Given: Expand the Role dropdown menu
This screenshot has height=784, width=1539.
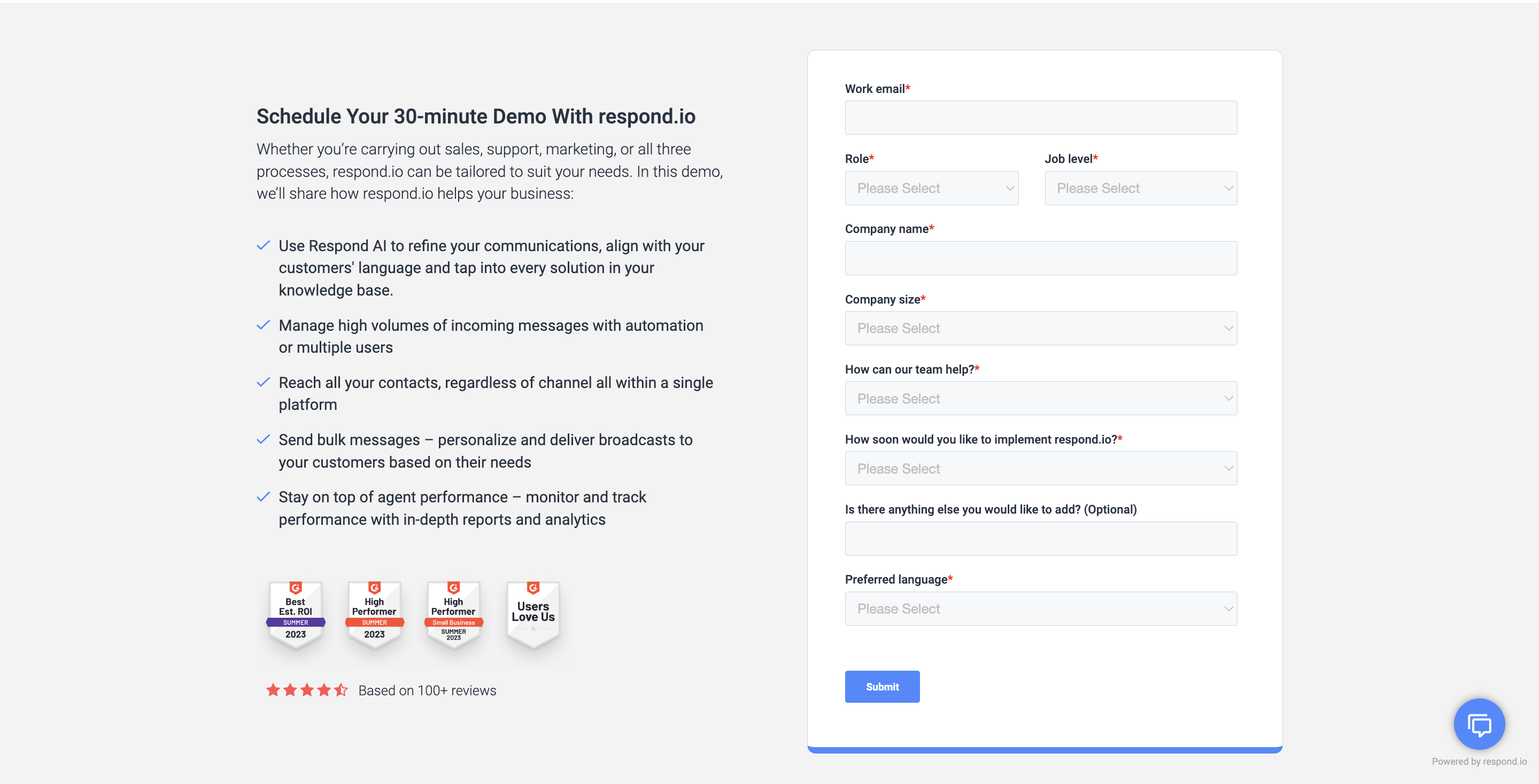Looking at the screenshot, I should (931, 187).
